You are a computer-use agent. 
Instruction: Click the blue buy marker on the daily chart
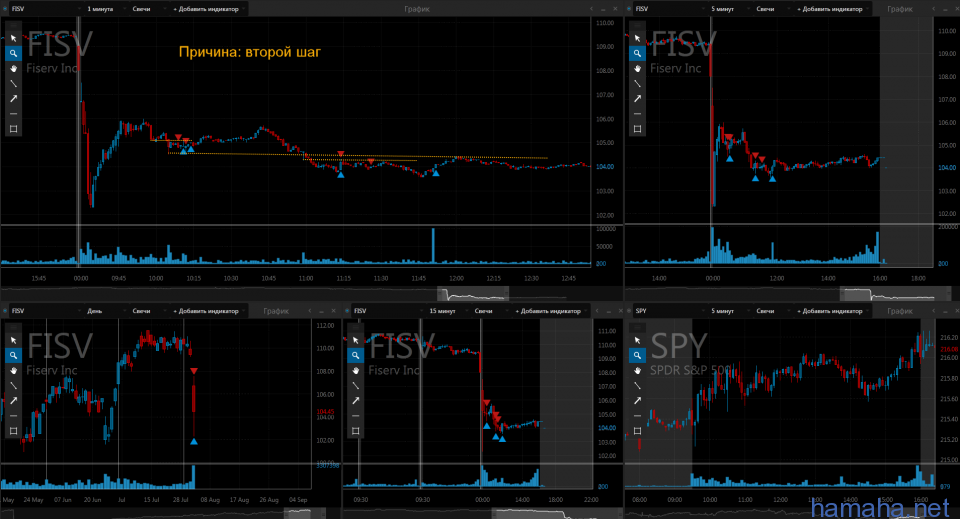pos(193,441)
